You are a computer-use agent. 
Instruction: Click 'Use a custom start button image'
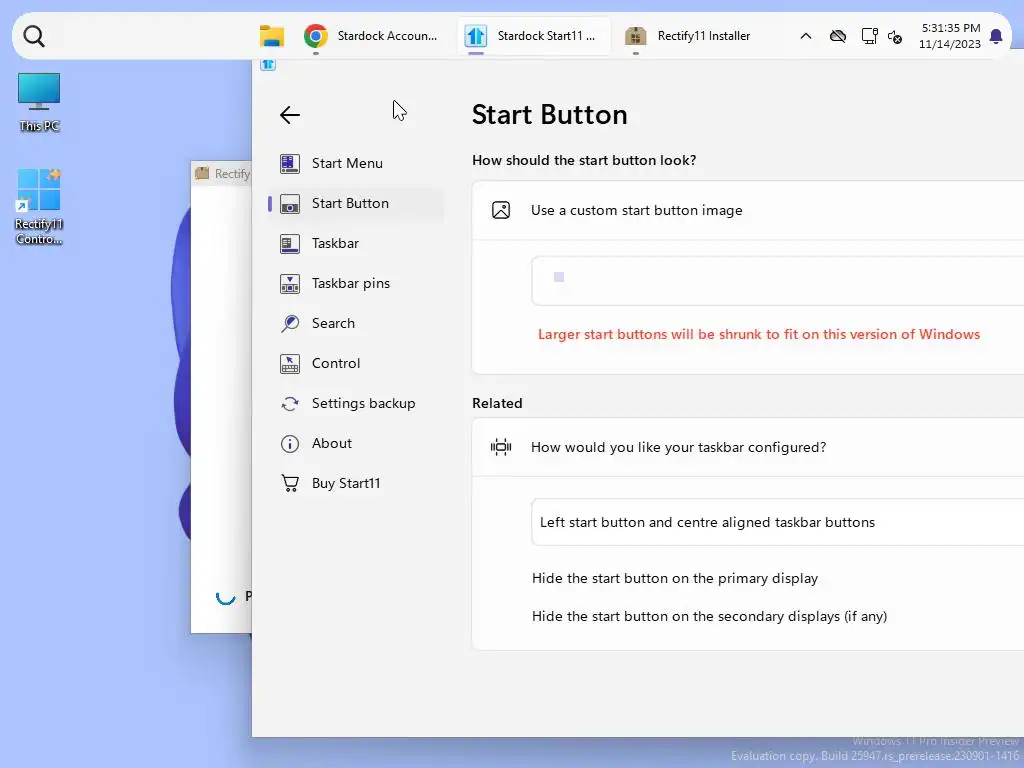click(x=637, y=210)
